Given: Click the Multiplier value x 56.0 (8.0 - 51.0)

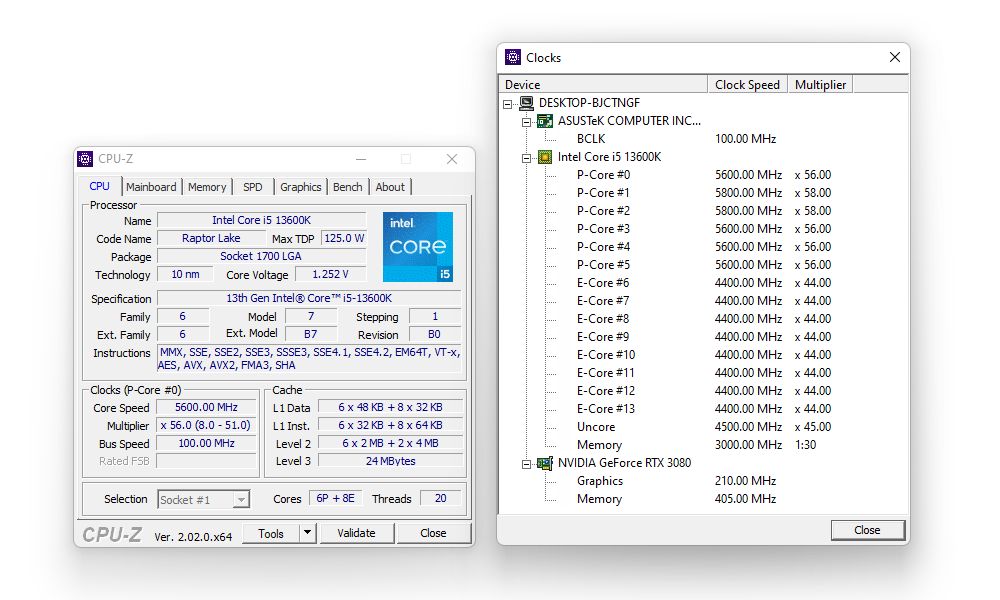Looking at the screenshot, I should coord(207,425).
